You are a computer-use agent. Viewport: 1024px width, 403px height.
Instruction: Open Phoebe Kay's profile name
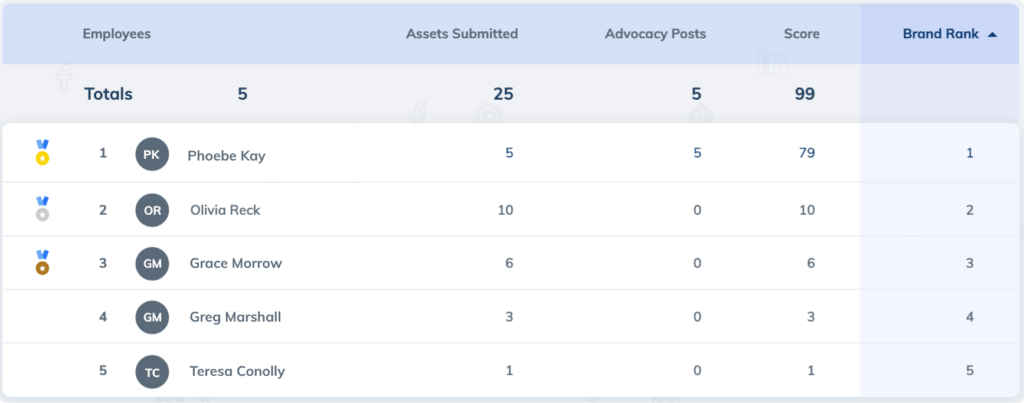(226, 155)
